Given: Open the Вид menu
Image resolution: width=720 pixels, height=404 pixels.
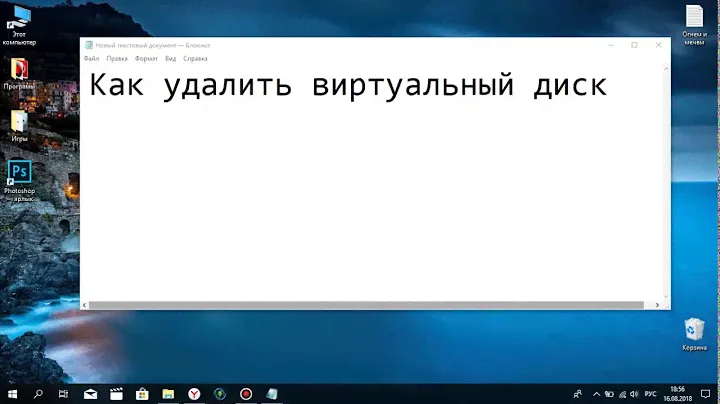Looking at the screenshot, I should pos(171,59).
